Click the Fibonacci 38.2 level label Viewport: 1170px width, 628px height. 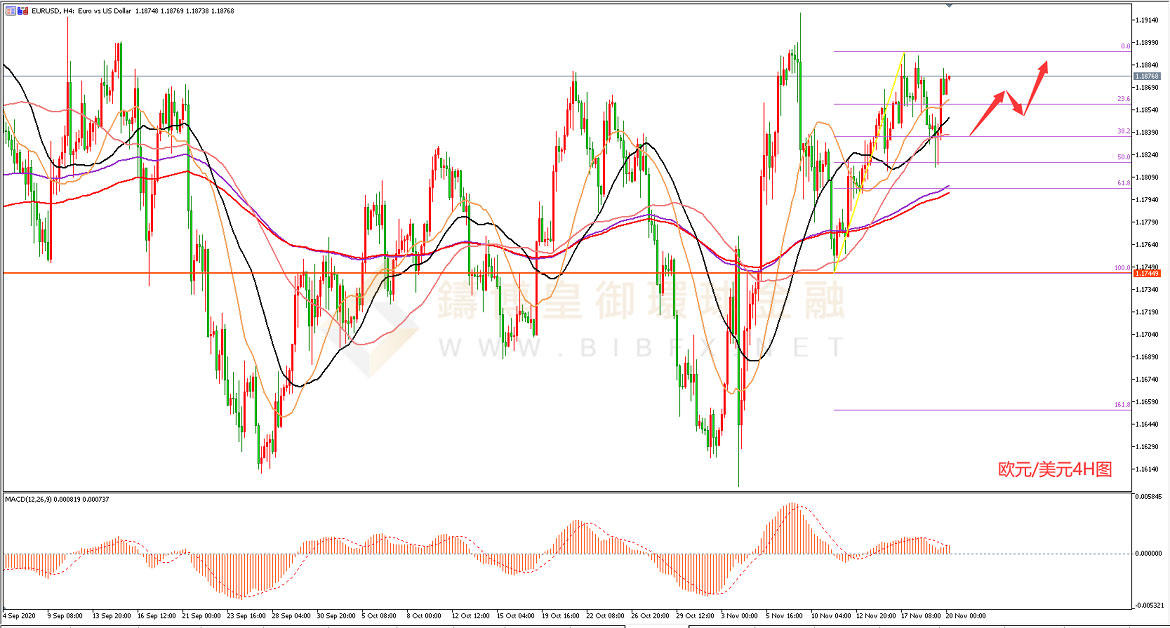[1123, 131]
